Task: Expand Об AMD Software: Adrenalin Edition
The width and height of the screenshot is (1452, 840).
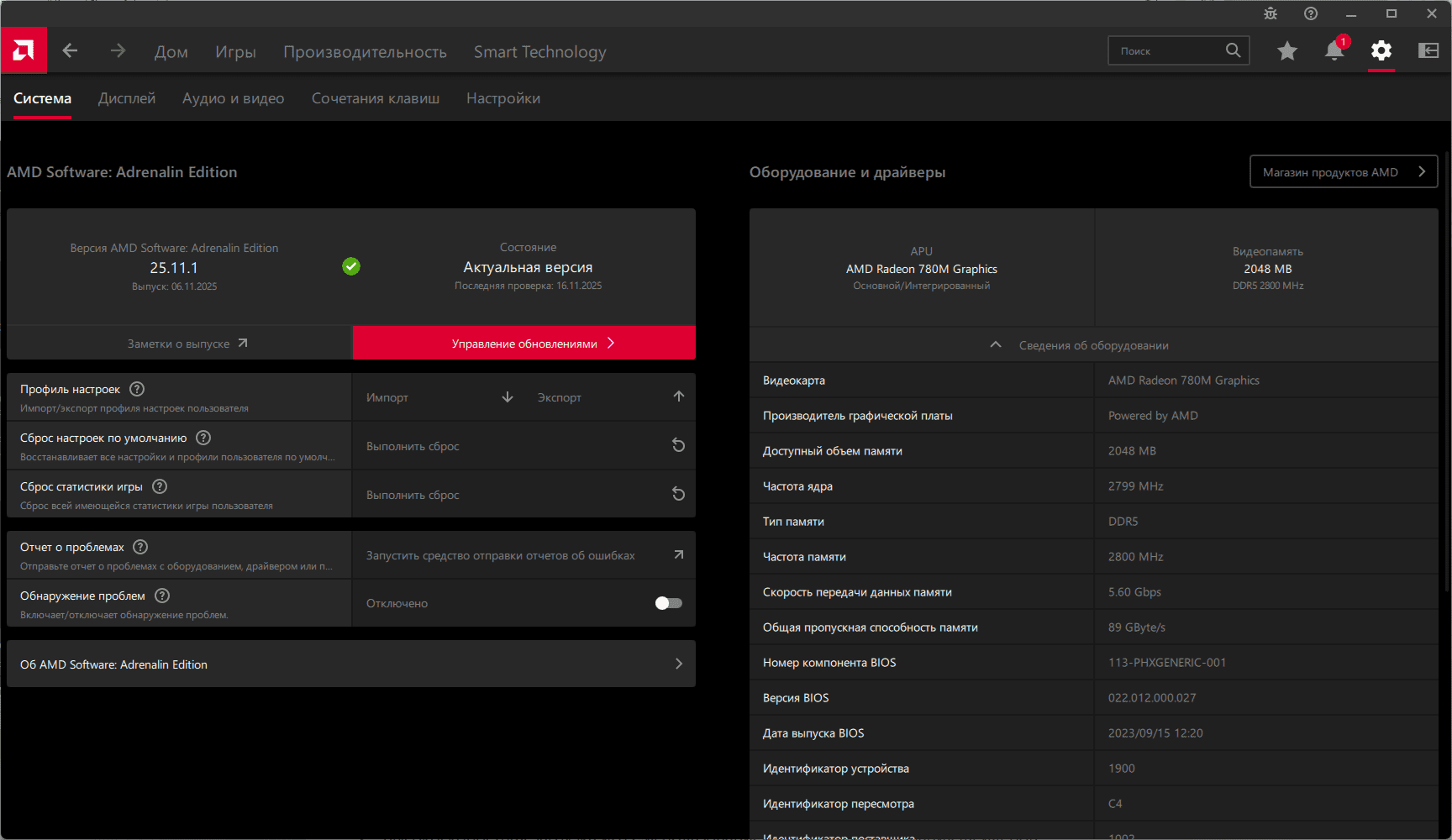Action: coord(351,664)
